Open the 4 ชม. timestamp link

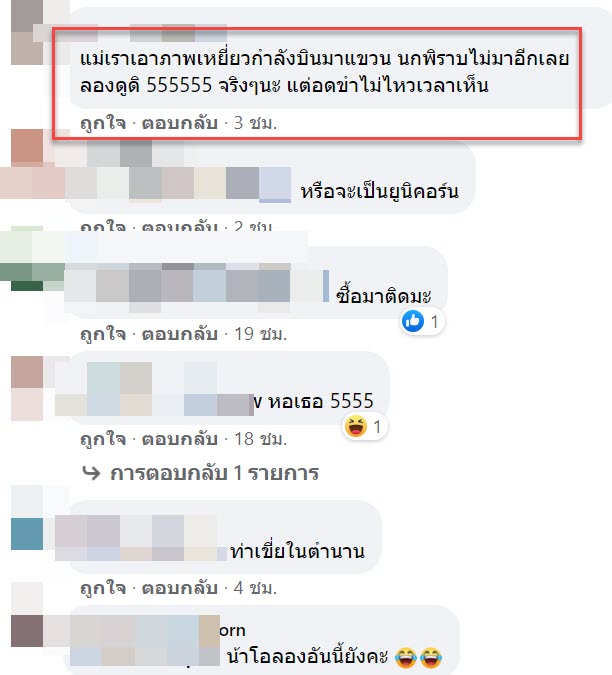coord(255,588)
